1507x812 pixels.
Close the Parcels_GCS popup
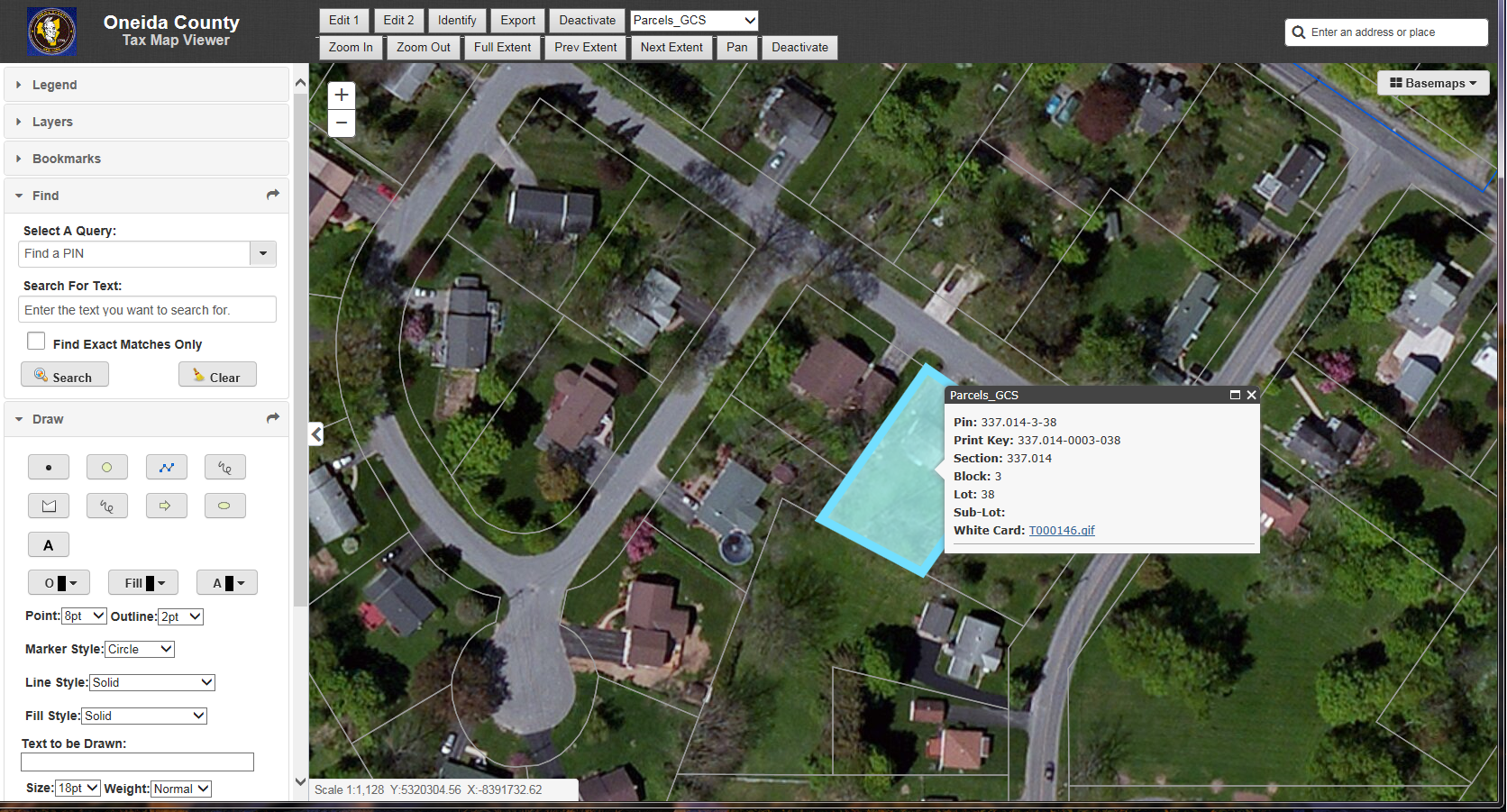click(1251, 395)
